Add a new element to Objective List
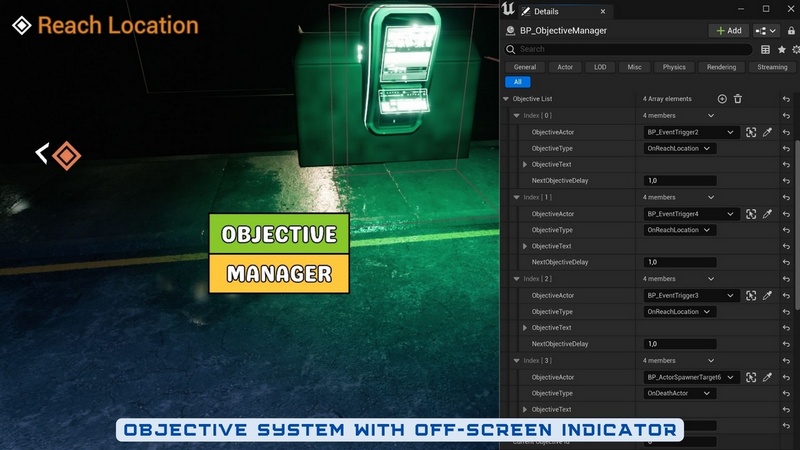The image size is (800, 450). pyautogui.click(x=722, y=99)
